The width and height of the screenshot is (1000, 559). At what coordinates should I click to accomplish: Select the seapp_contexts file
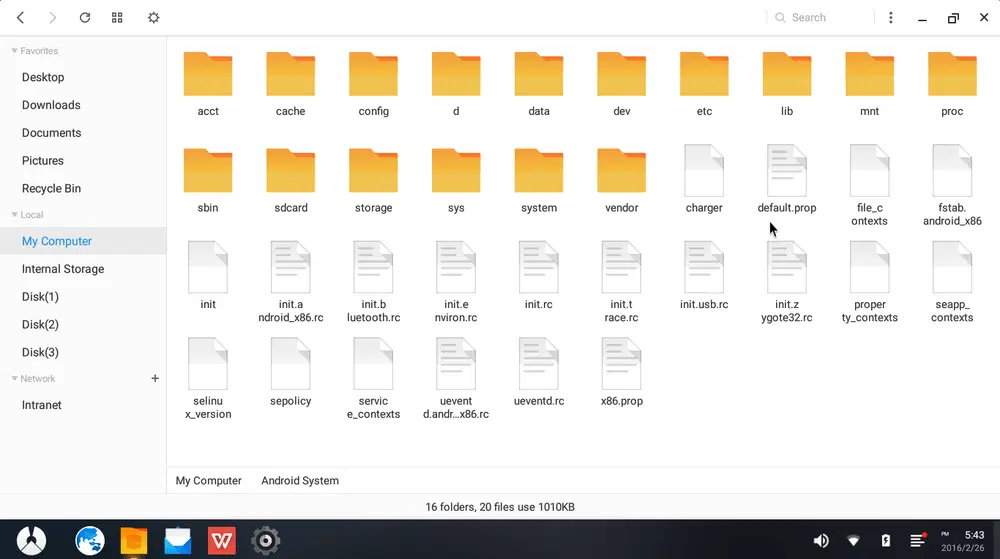coord(952,283)
